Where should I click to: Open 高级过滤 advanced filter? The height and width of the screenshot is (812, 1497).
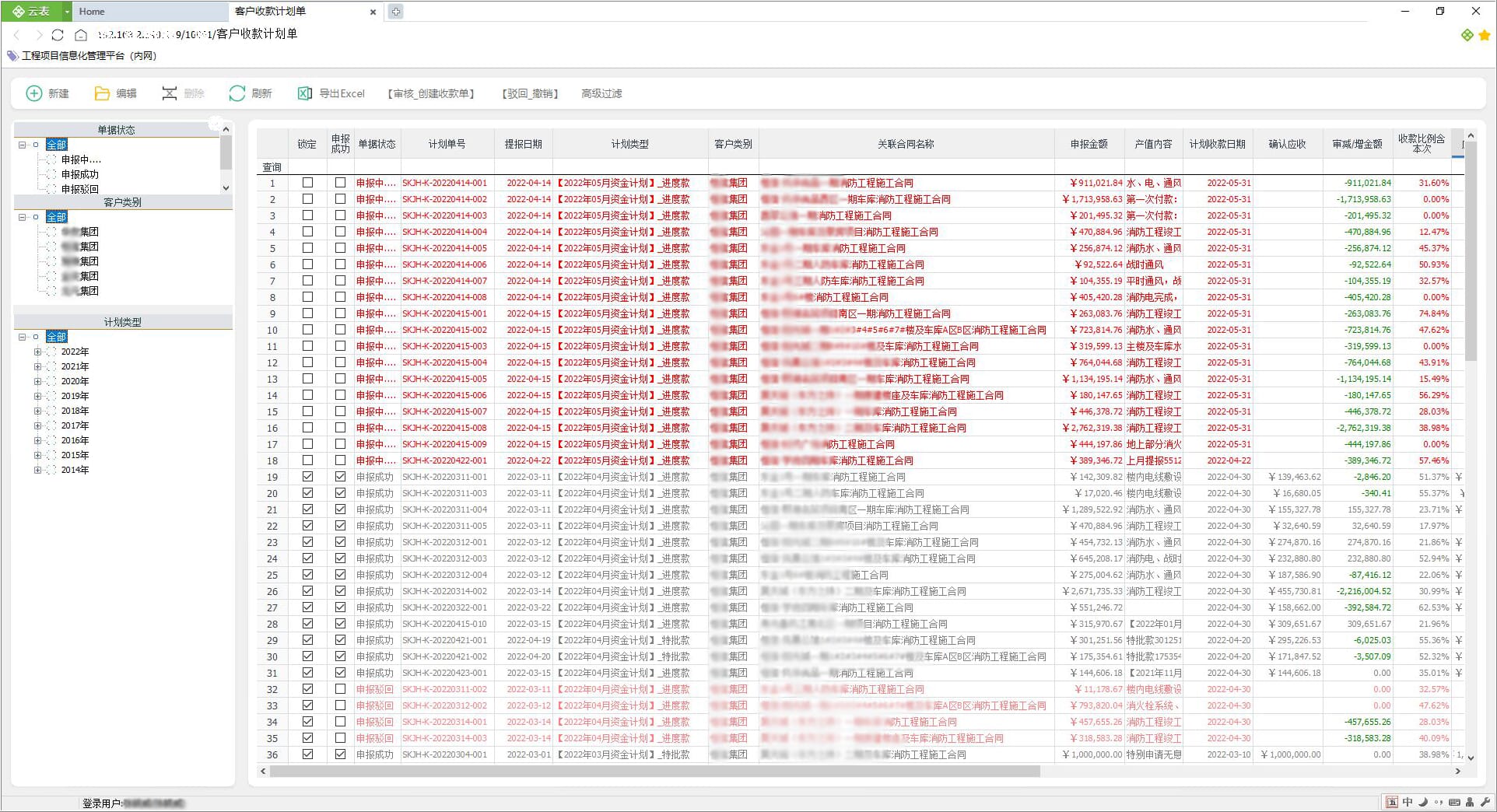pyautogui.click(x=601, y=93)
